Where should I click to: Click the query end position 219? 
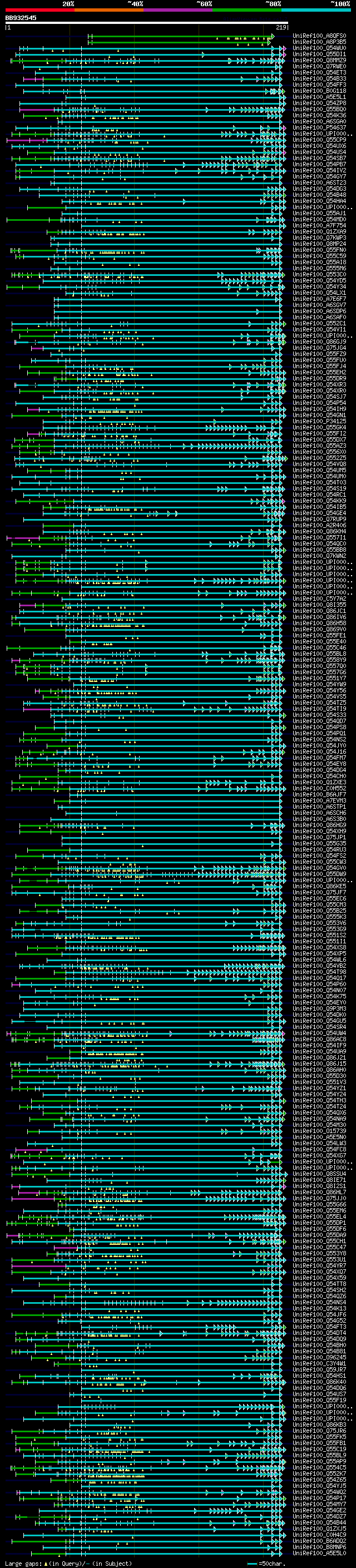click(x=281, y=27)
